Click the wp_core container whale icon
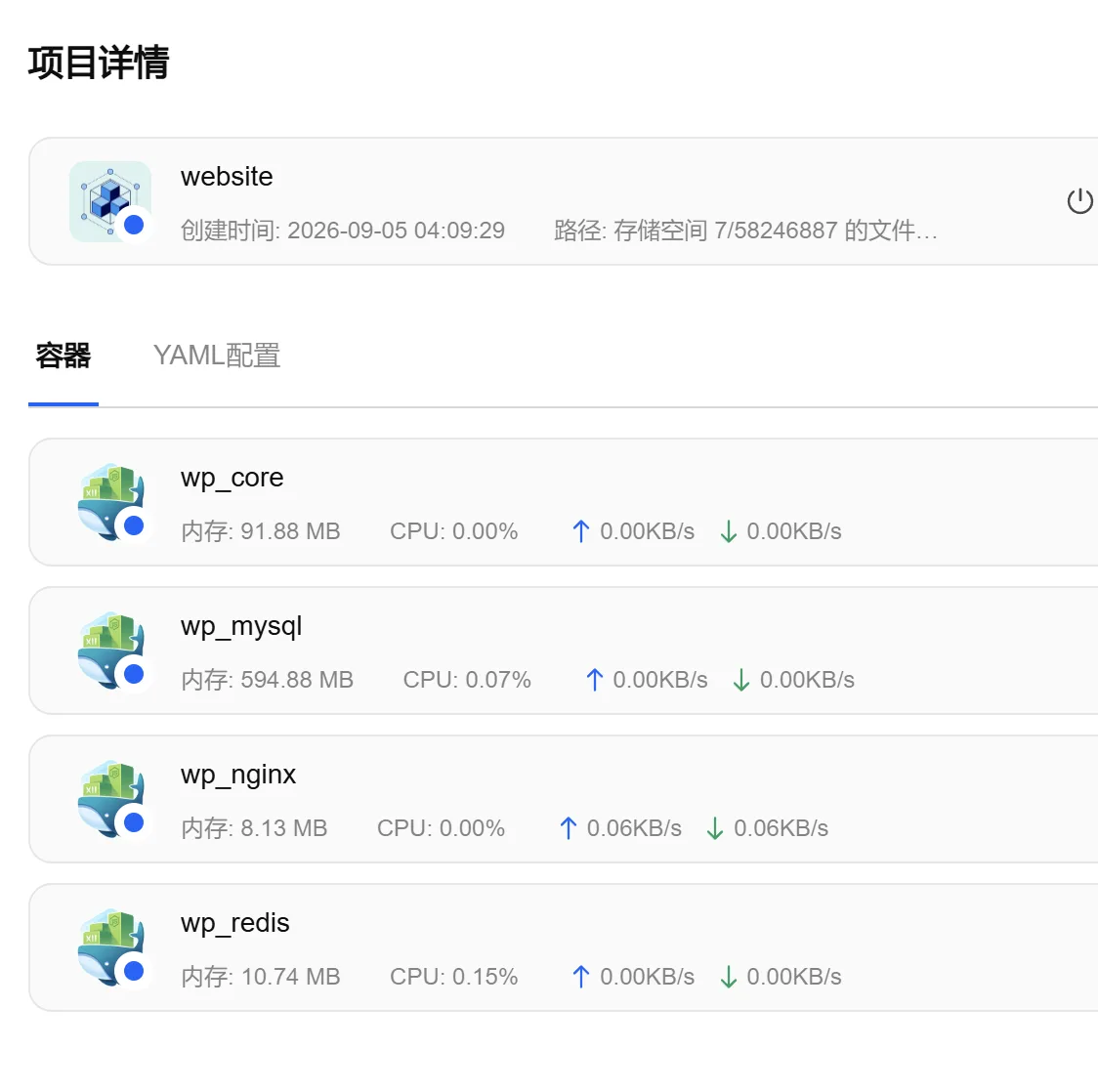This screenshot has width=1098, height=1092. click(110, 502)
